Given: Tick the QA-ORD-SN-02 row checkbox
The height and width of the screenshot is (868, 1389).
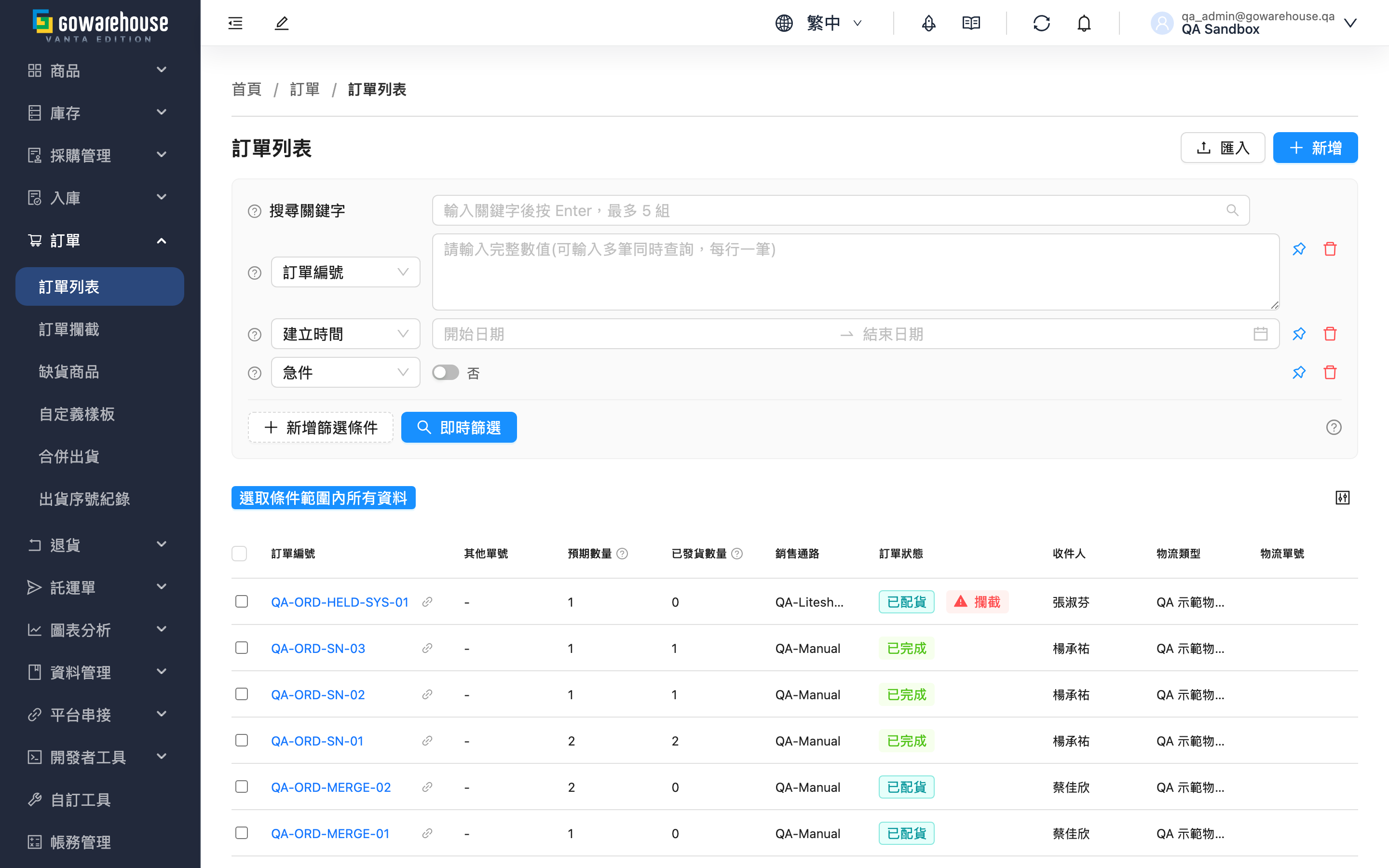Looking at the screenshot, I should coord(242,694).
